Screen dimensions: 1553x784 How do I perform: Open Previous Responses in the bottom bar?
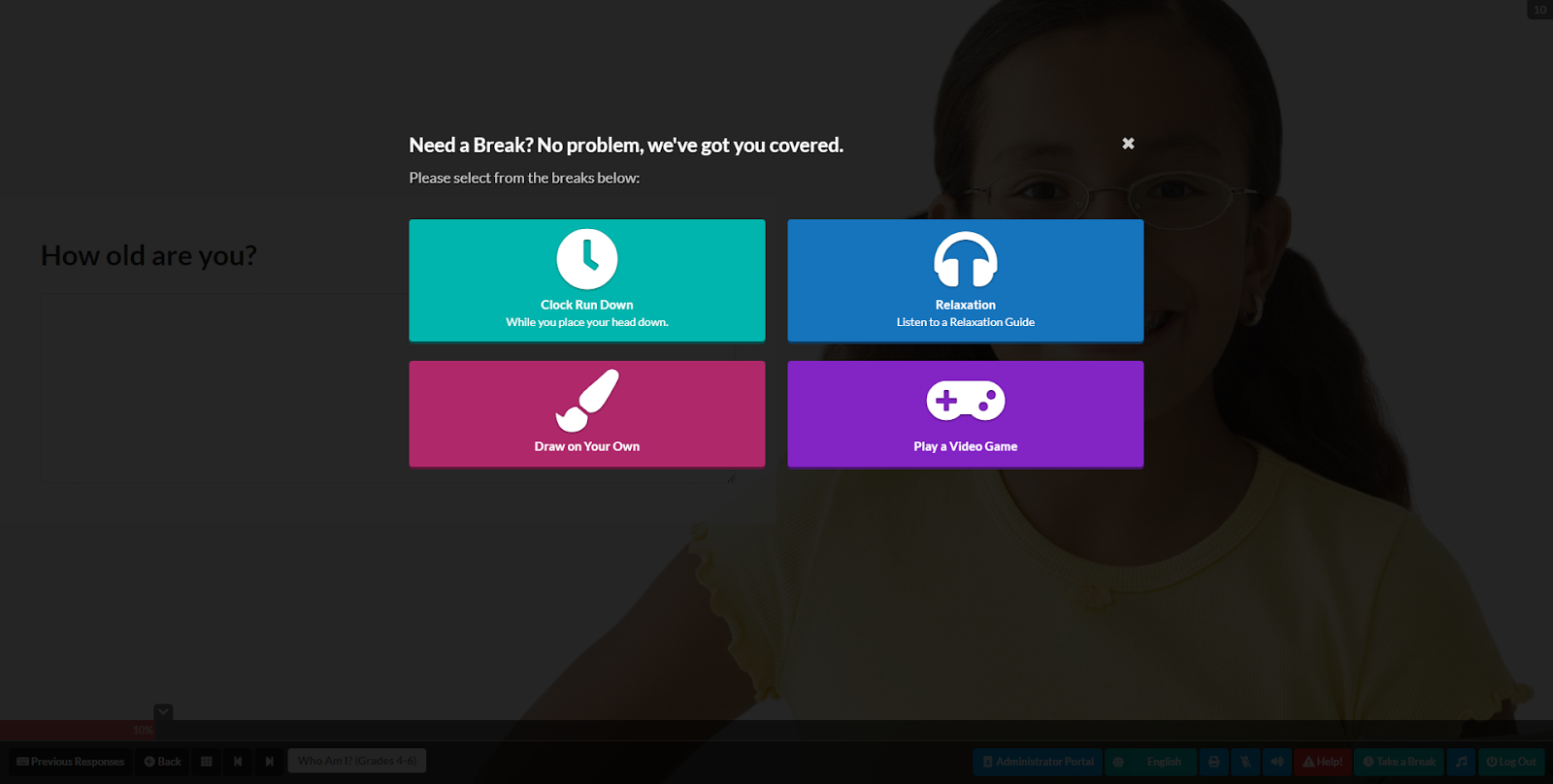[x=71, y=762]
